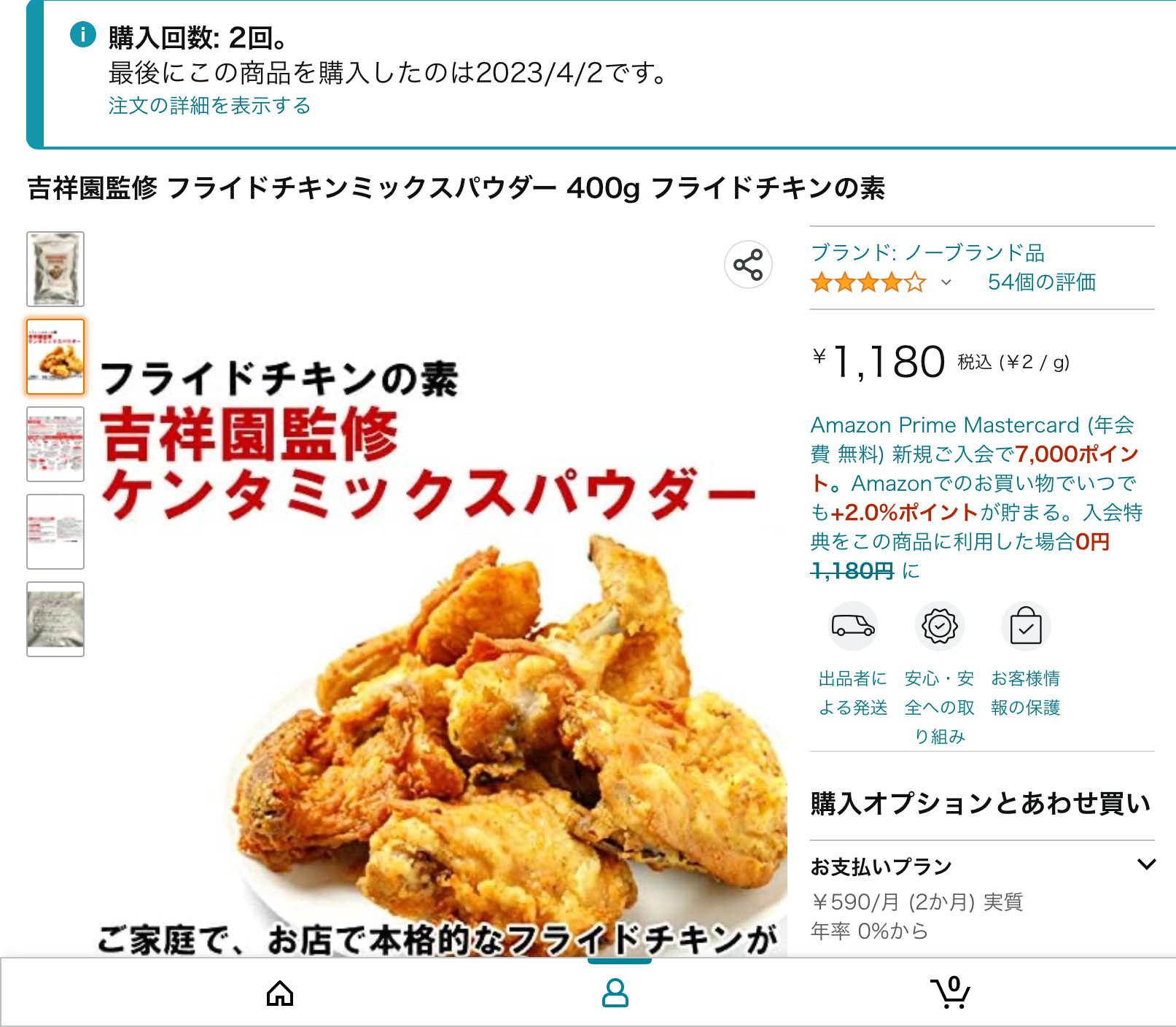This screenshot has height=1027, width=1176.
Task: Click the blue info icon beside purchase count
Action: point(83,34)
